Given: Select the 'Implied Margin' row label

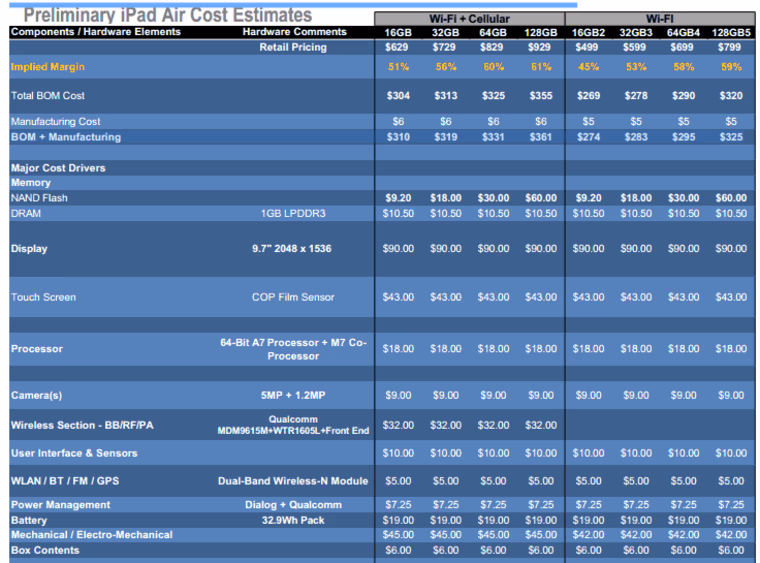Looking at the screenshot, I should coord(48,67).
